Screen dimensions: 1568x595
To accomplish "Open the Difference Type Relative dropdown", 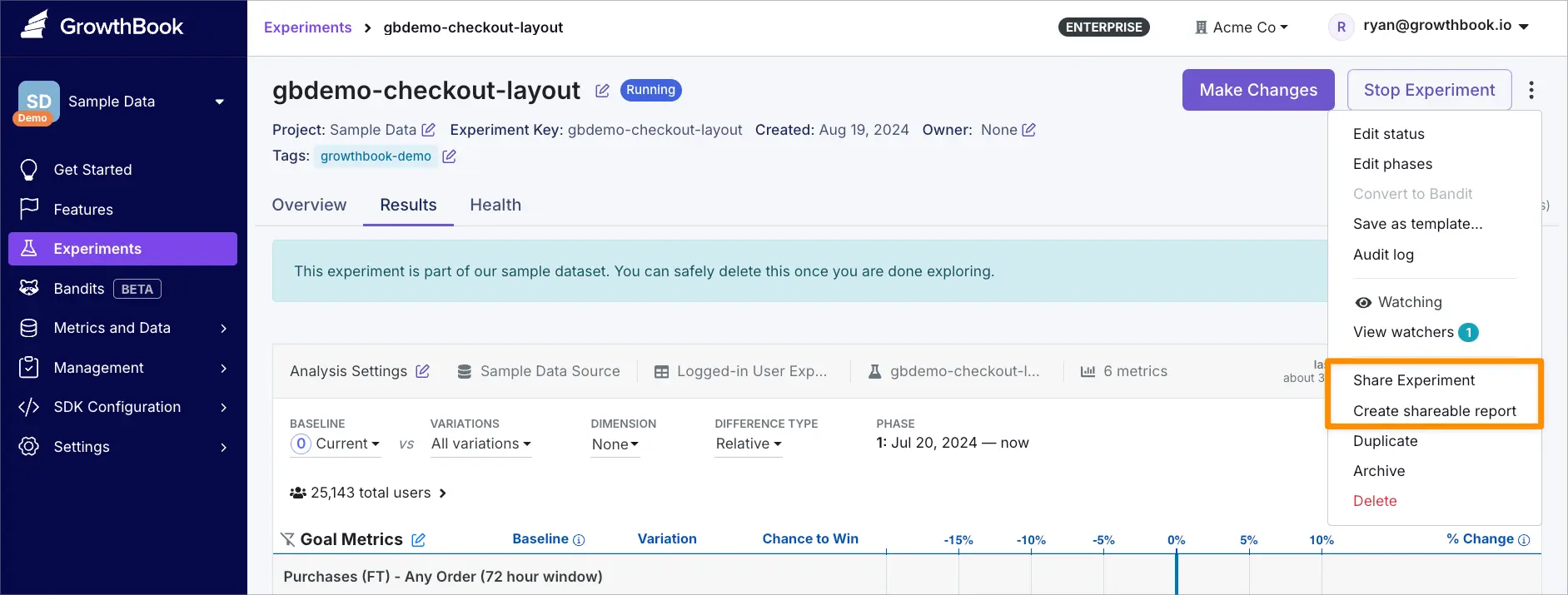I will click(x=749, y=444).
